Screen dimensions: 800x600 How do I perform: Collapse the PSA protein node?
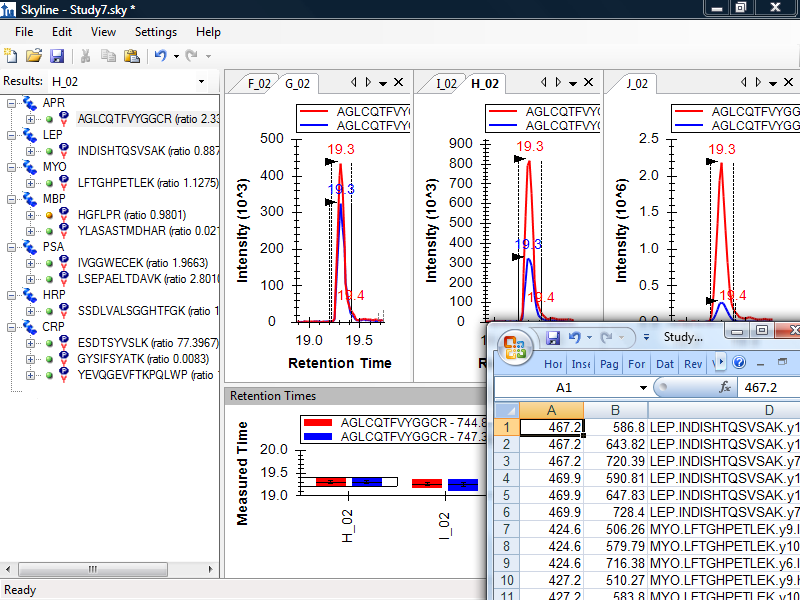point(12,247)
